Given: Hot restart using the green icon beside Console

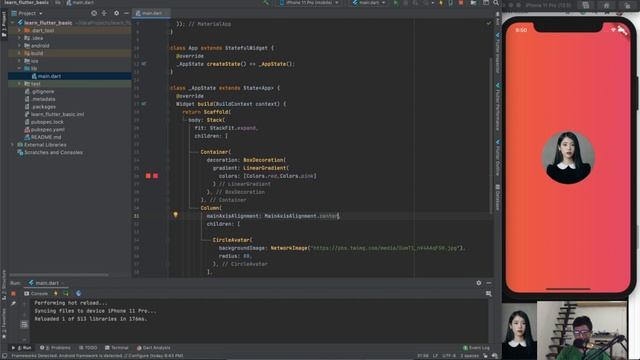Looking at the screenshot, I should click(66, 293).
